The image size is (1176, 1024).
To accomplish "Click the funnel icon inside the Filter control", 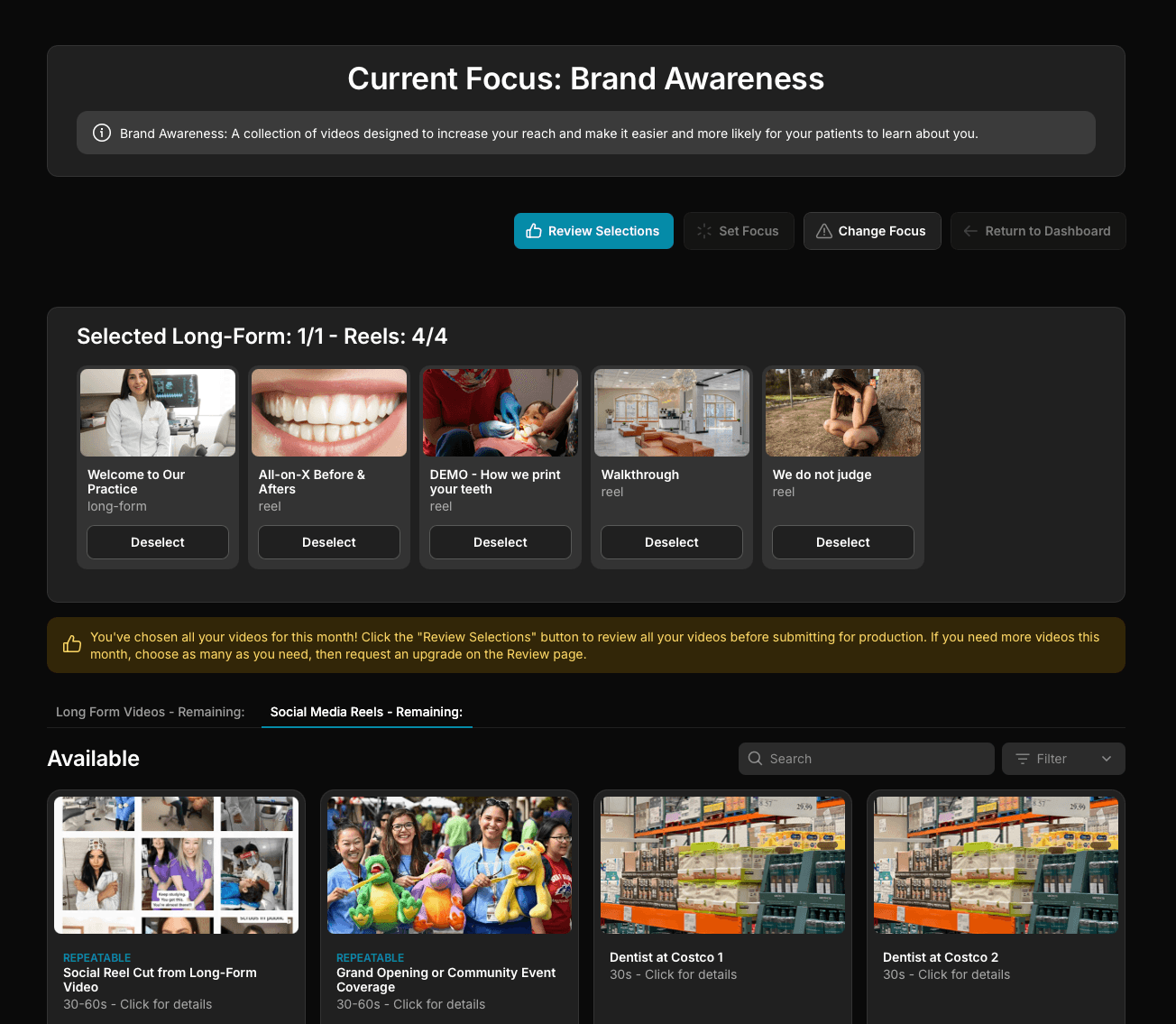I will click(1024, 759).
